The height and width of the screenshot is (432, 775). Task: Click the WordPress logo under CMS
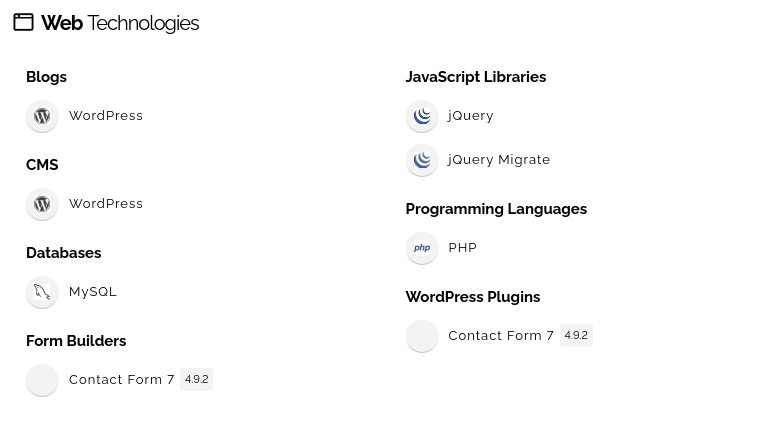[42, 204]
